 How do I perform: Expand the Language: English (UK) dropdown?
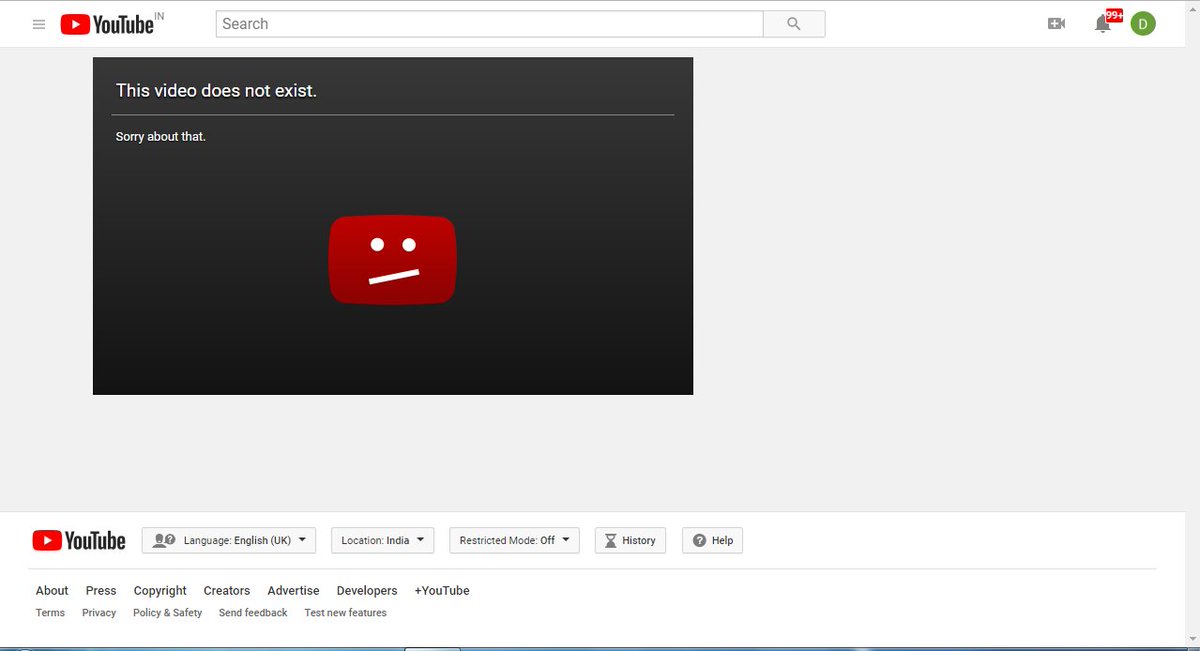point(229,540)
